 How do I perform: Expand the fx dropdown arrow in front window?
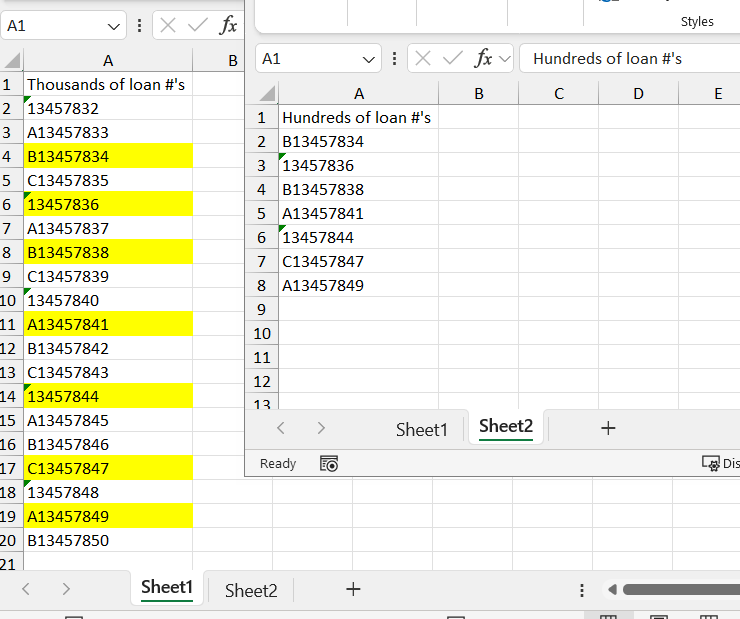[505, 59]
